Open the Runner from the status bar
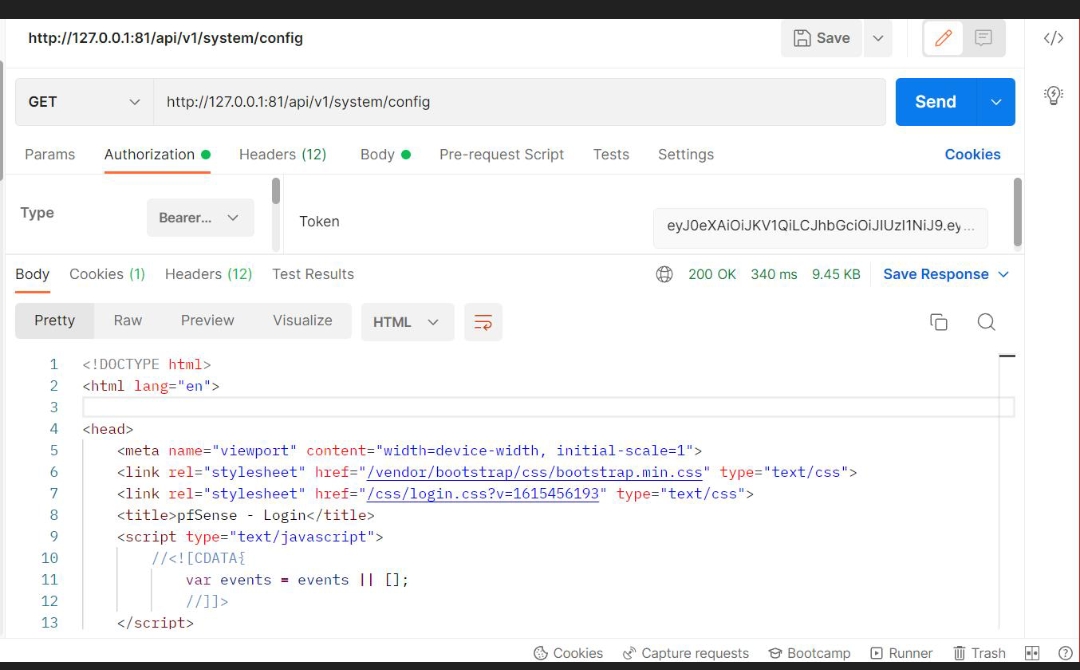 pos(902,653)
